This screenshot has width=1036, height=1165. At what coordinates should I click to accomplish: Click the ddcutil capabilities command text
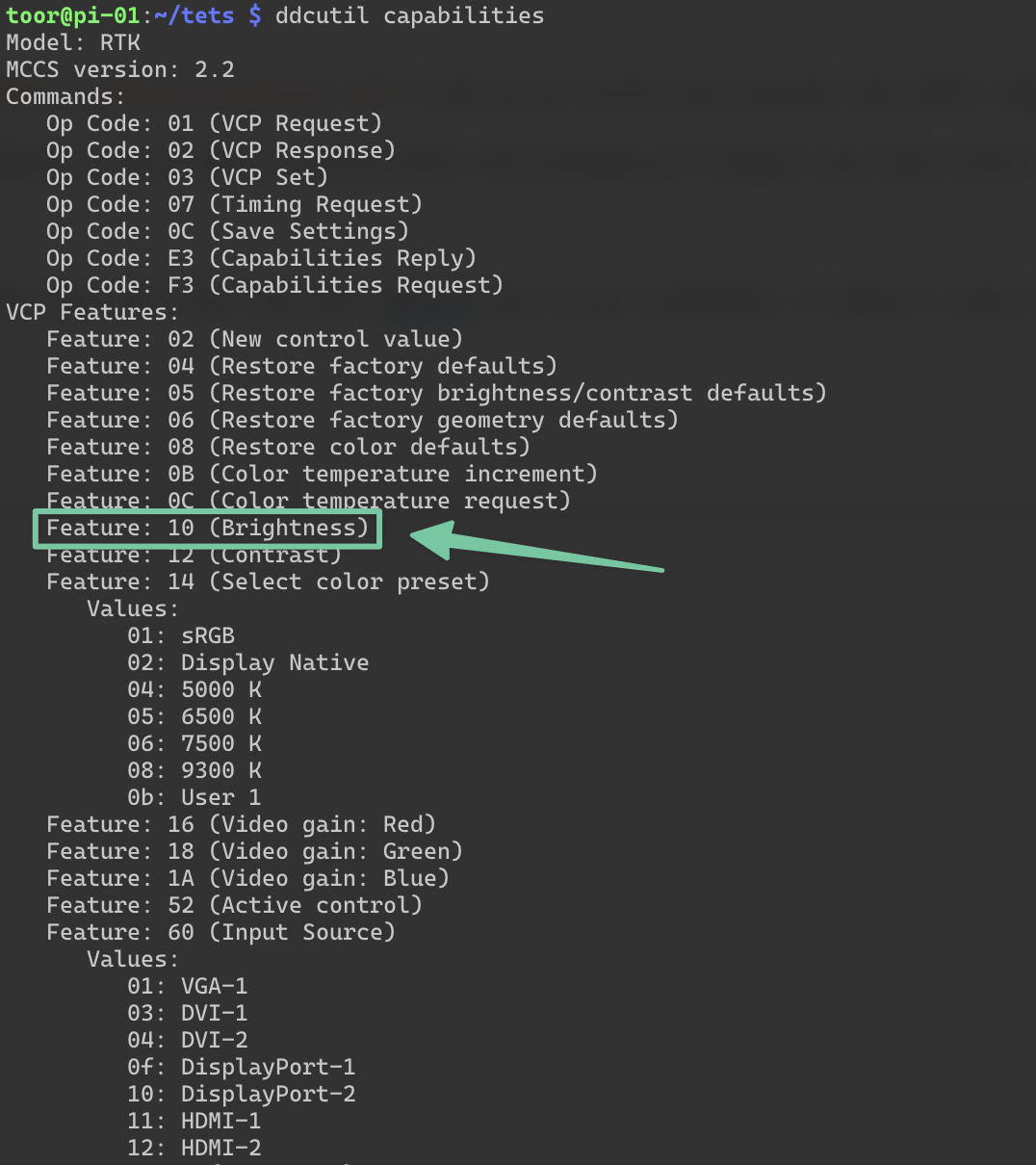pos(409,16)
